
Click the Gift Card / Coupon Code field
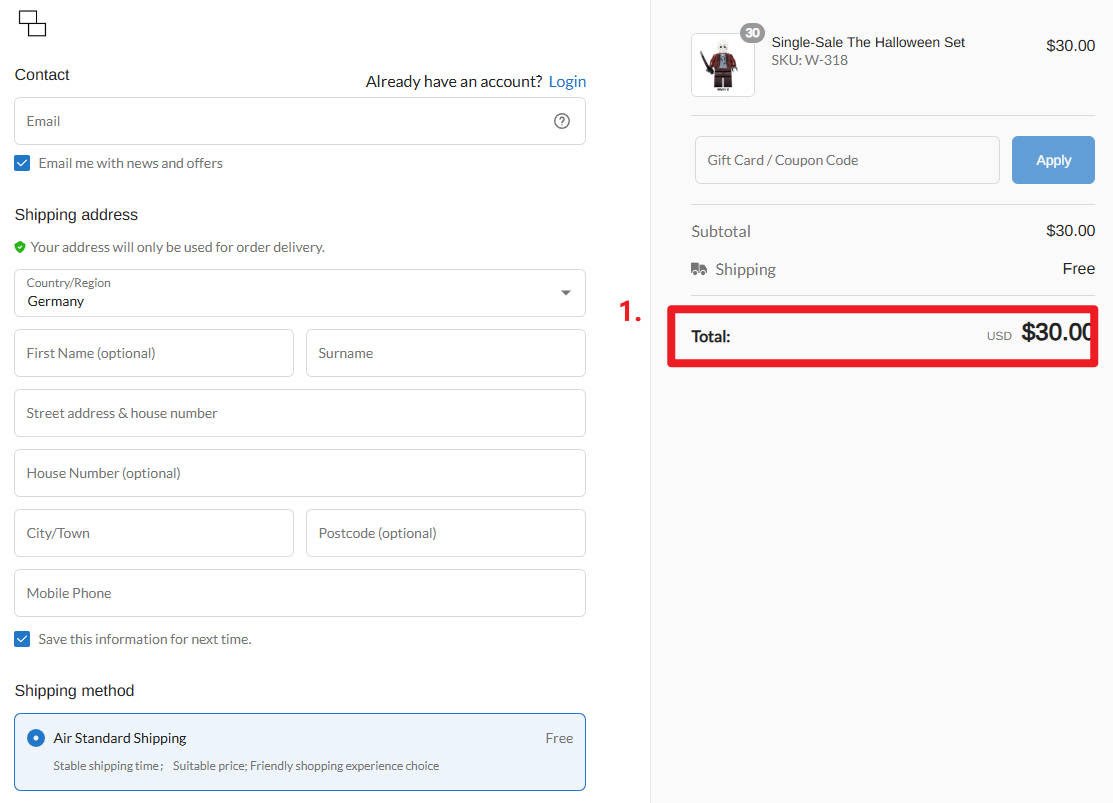tap(846, 160)
